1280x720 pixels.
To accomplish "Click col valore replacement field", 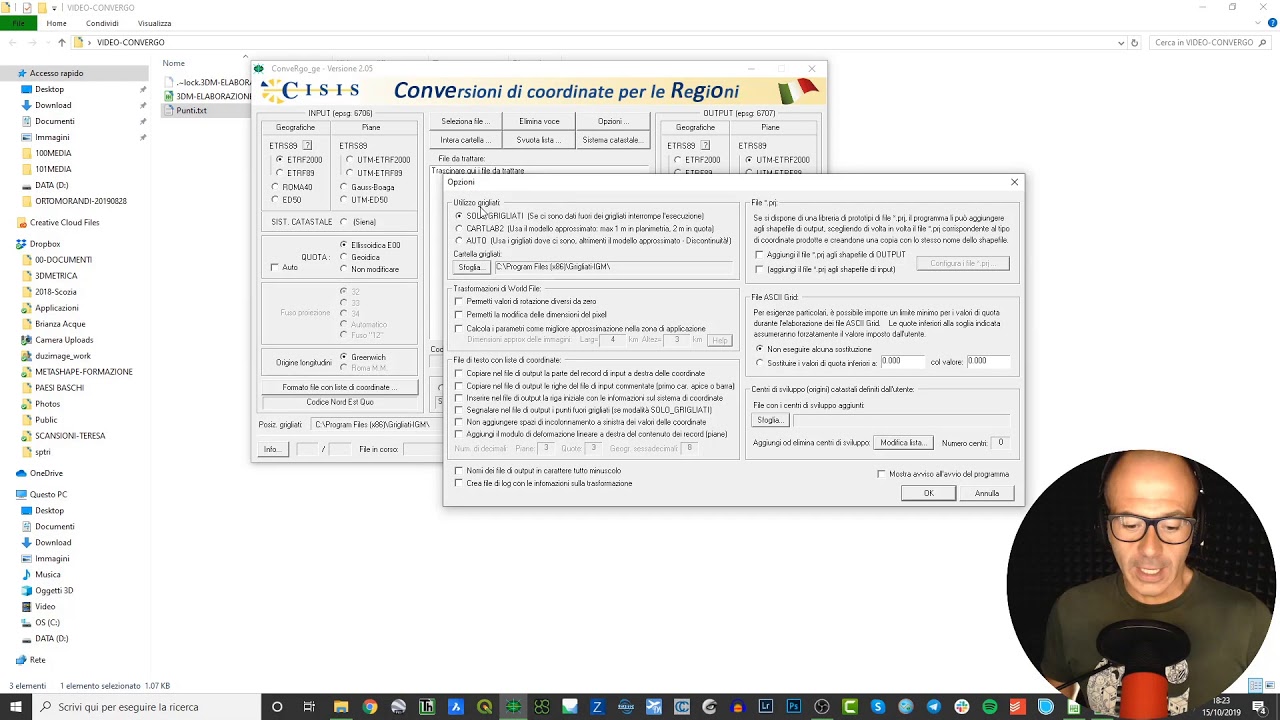I will pos(988,361).
